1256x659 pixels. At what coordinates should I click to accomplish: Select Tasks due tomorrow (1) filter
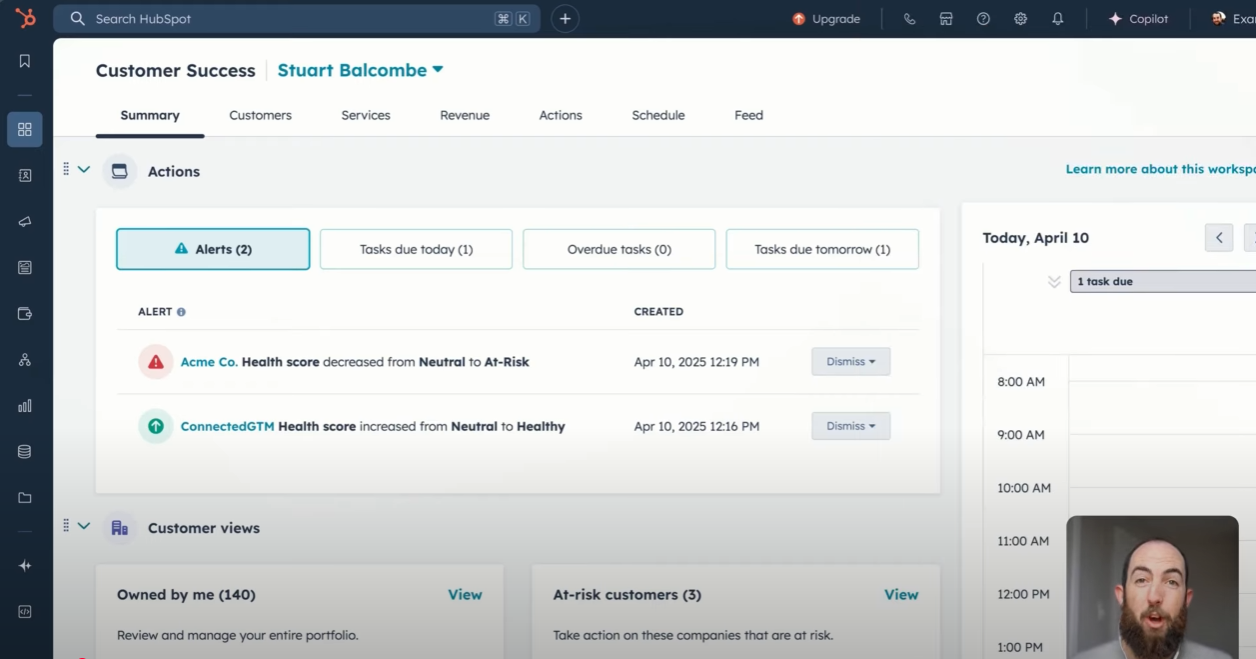822,249
